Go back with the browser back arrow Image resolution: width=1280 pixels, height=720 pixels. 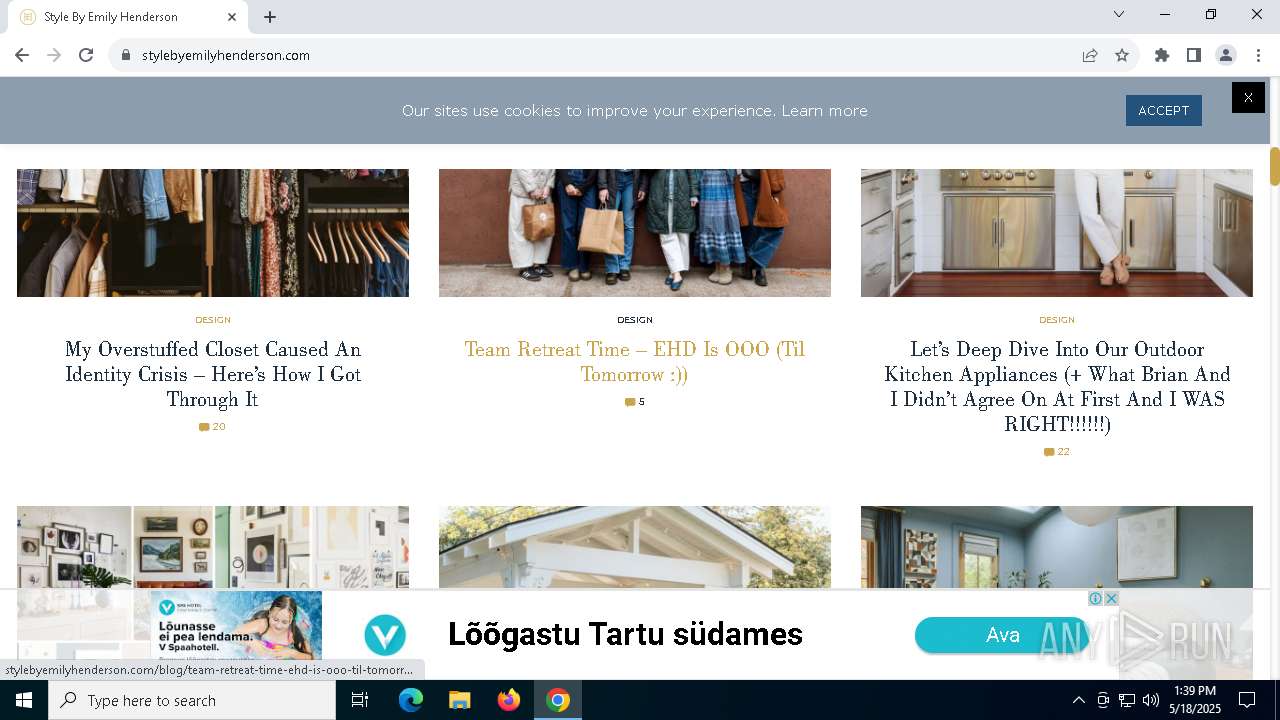tap(22, 55)
